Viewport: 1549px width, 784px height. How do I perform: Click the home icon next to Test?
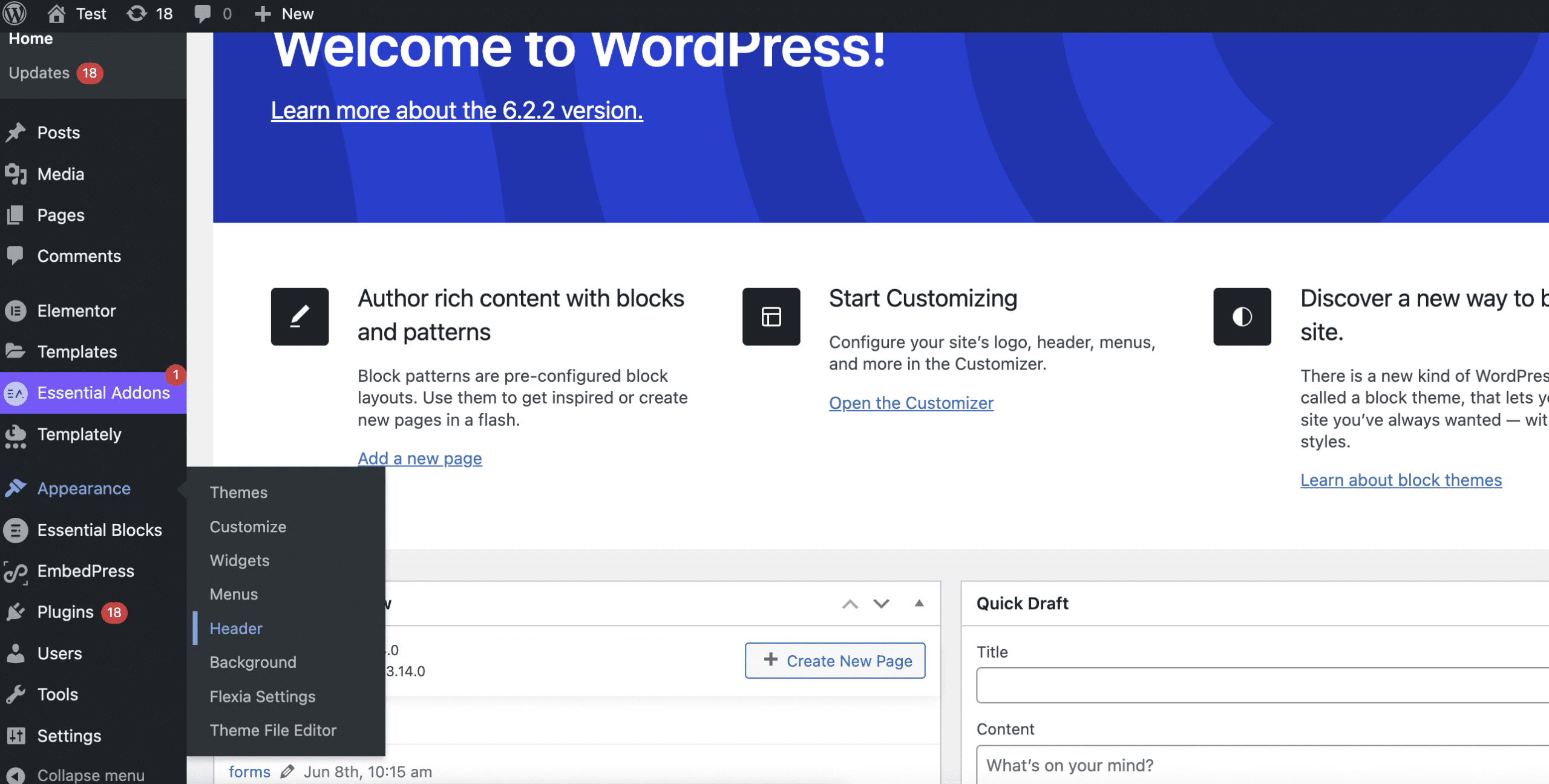[x=56, y=13]
